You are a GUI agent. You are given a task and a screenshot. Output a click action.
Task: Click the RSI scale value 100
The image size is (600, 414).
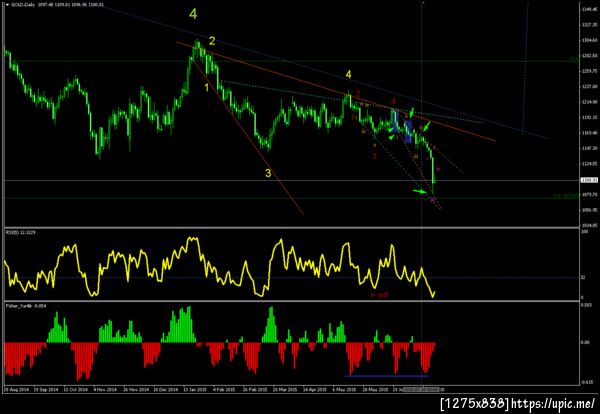(x=584, y=231)
